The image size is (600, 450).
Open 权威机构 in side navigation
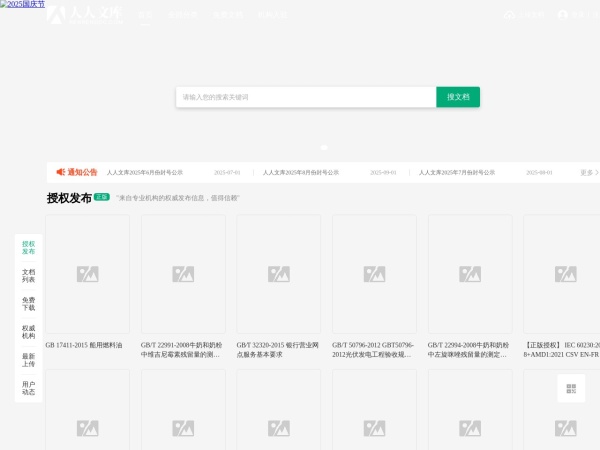[28, 332]
